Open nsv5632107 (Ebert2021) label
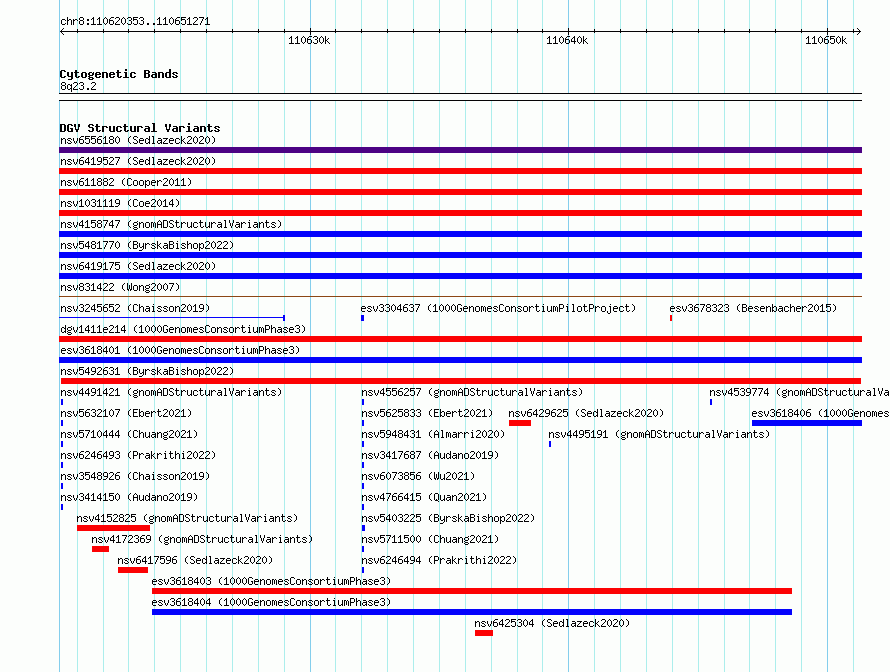890x672 pixels. point(126,413)
